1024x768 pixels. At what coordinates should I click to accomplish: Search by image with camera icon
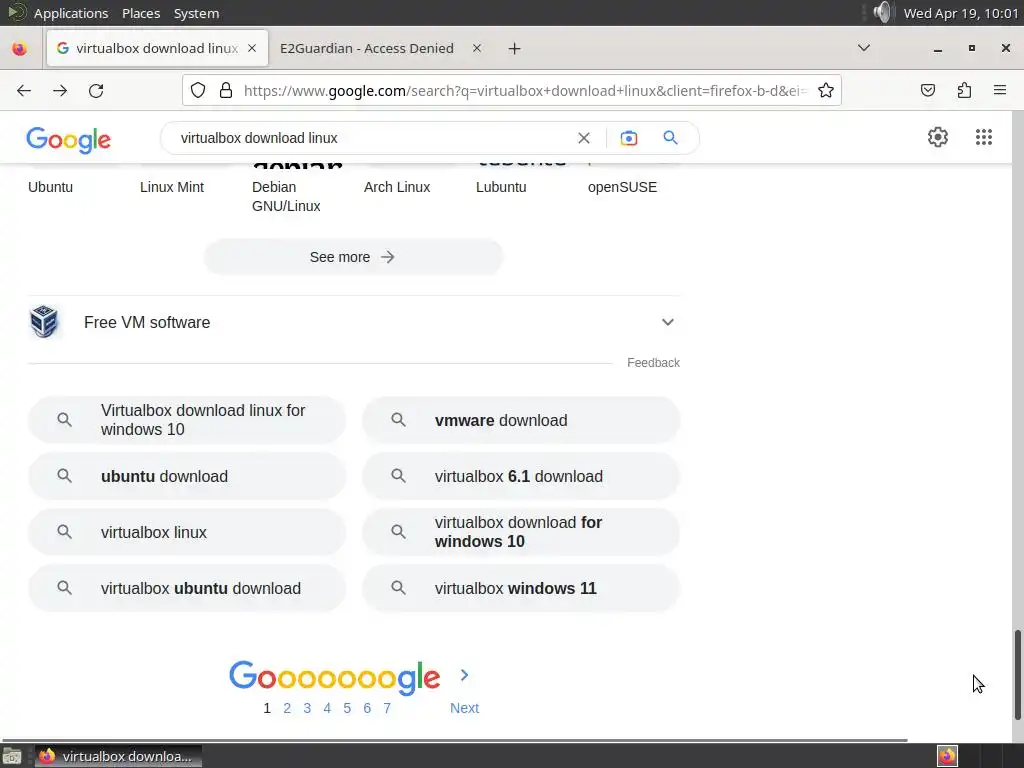pos(628,138)
